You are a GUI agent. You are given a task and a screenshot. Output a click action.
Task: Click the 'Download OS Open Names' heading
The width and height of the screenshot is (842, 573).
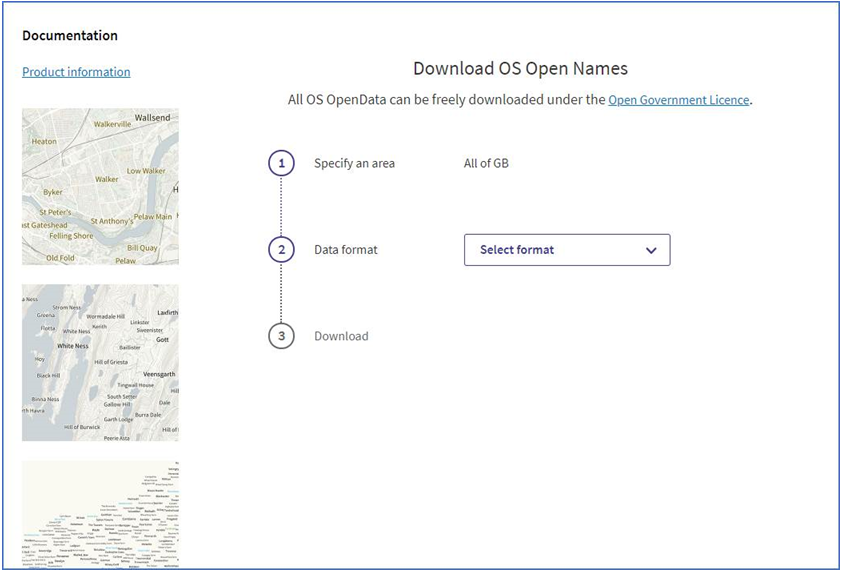pos(520,69)
